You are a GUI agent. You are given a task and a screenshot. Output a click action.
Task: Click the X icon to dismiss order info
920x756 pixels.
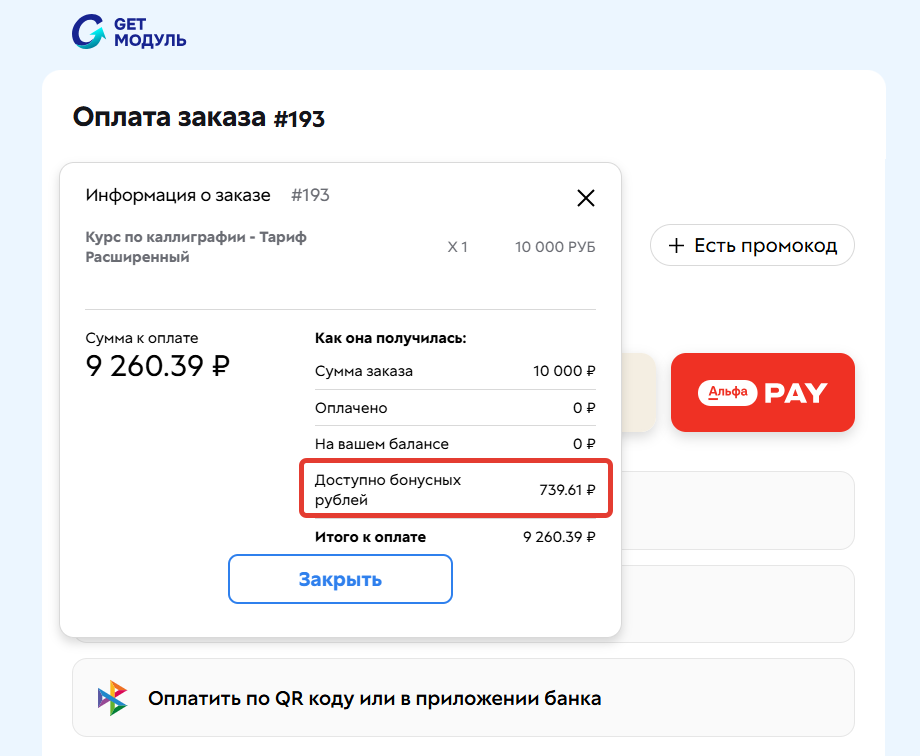pyautogui.click(x=586, y=198)
